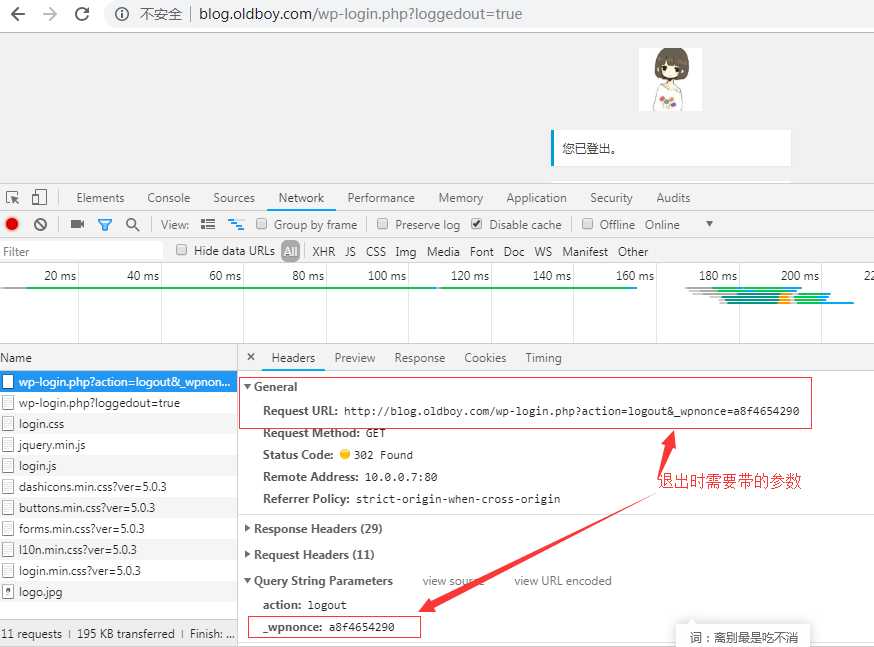The width and height of the screenshot is (874, 647).
Task: Switch to the Console tab
Action: click(x=168, y=198)
